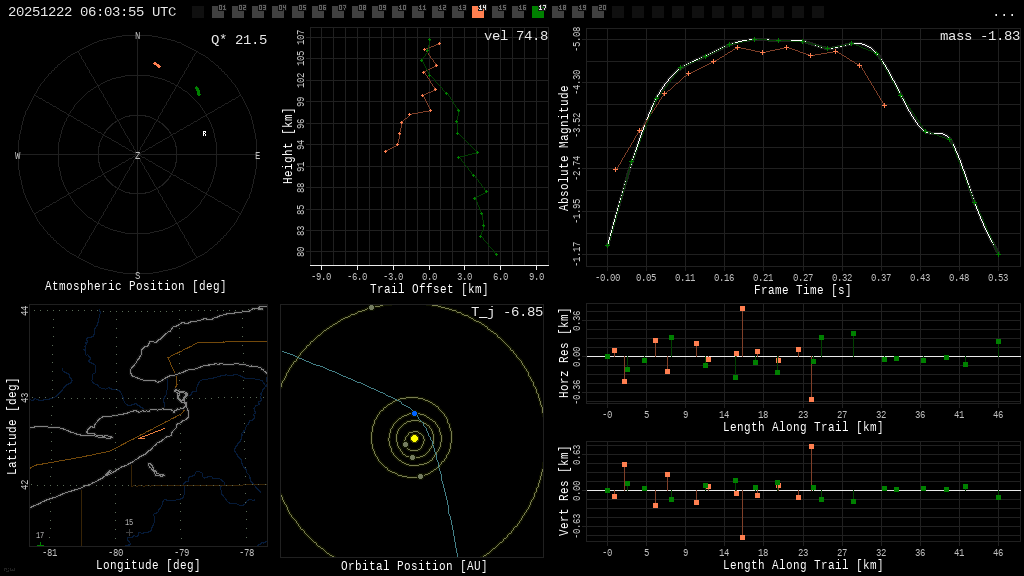
Task: Click station 17 marker on the map
Action: (x=40, y=544)
